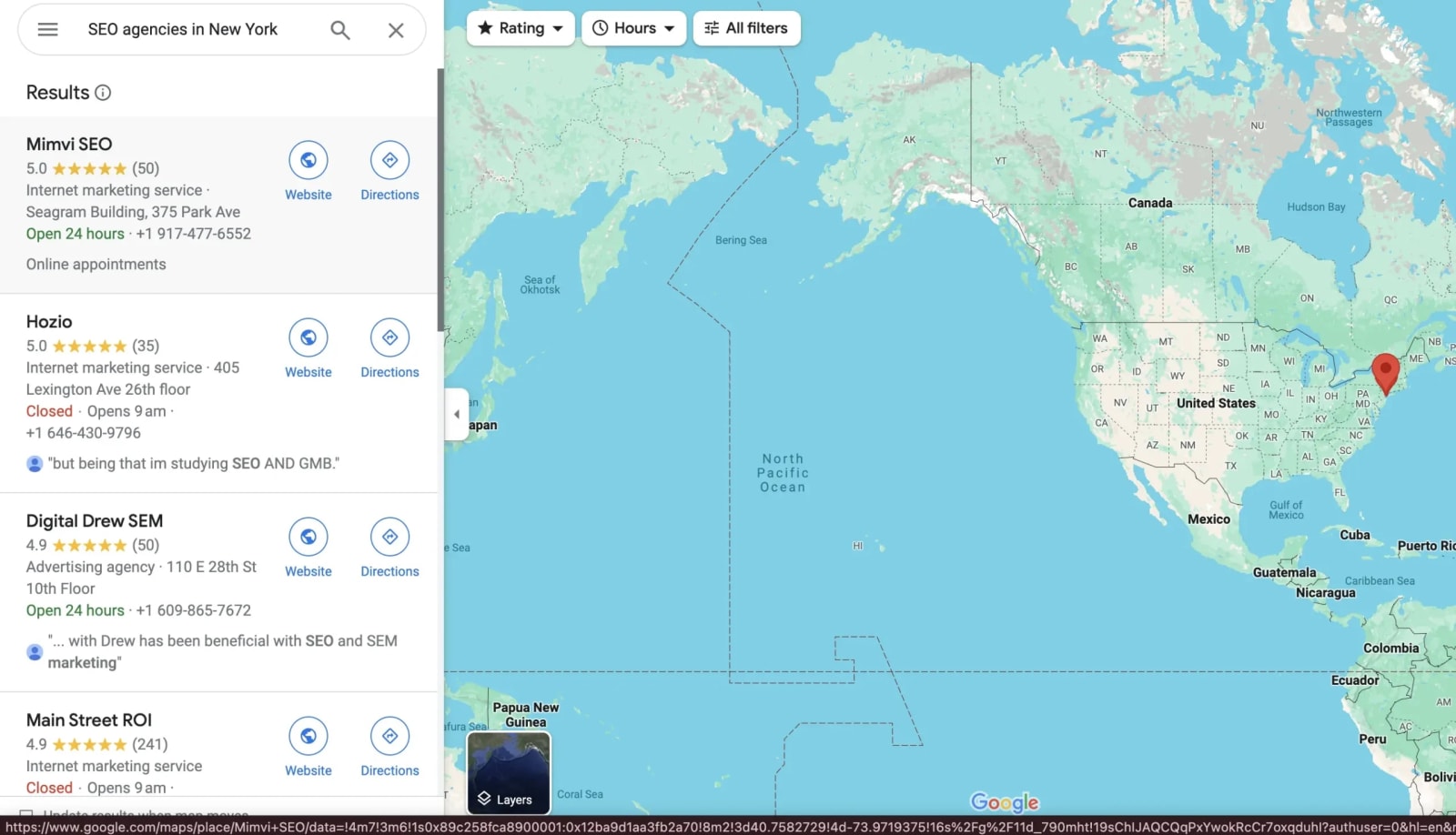1456x835 pixels.
Task: Open Digital Drew SEM website icon
Action: [x=308, y=537]
